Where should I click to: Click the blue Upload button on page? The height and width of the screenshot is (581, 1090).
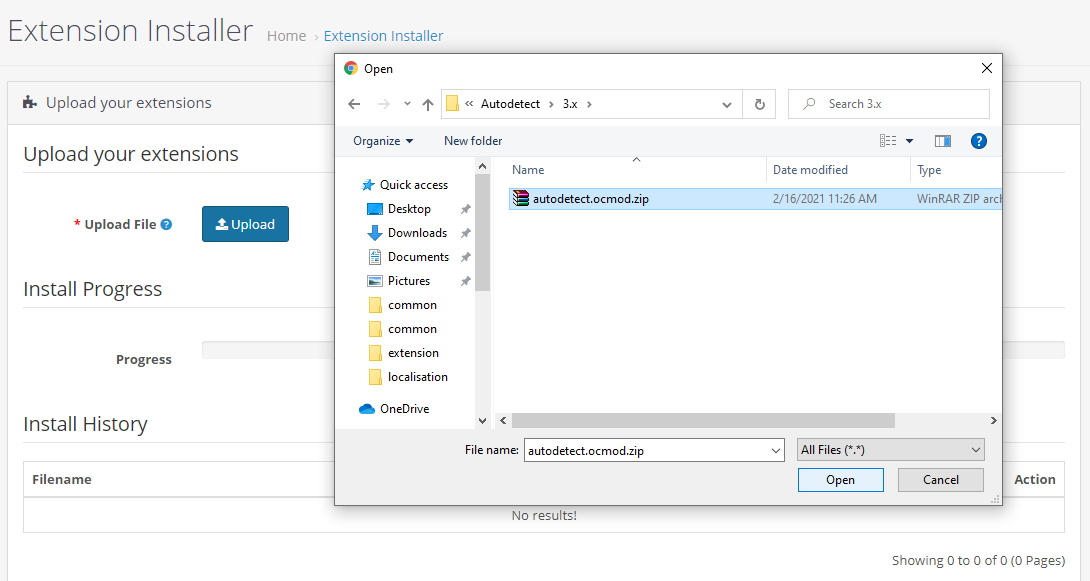pyautogui.click(x=245, y=224)
